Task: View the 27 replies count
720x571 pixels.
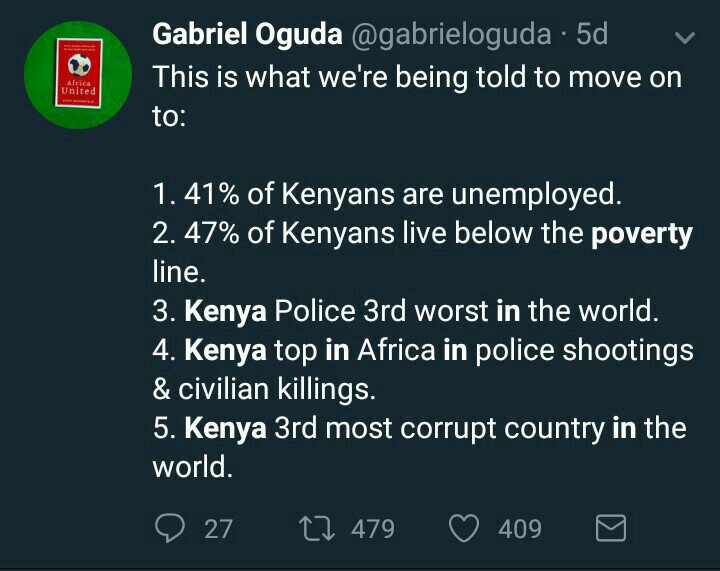Action: click(218, 528)
